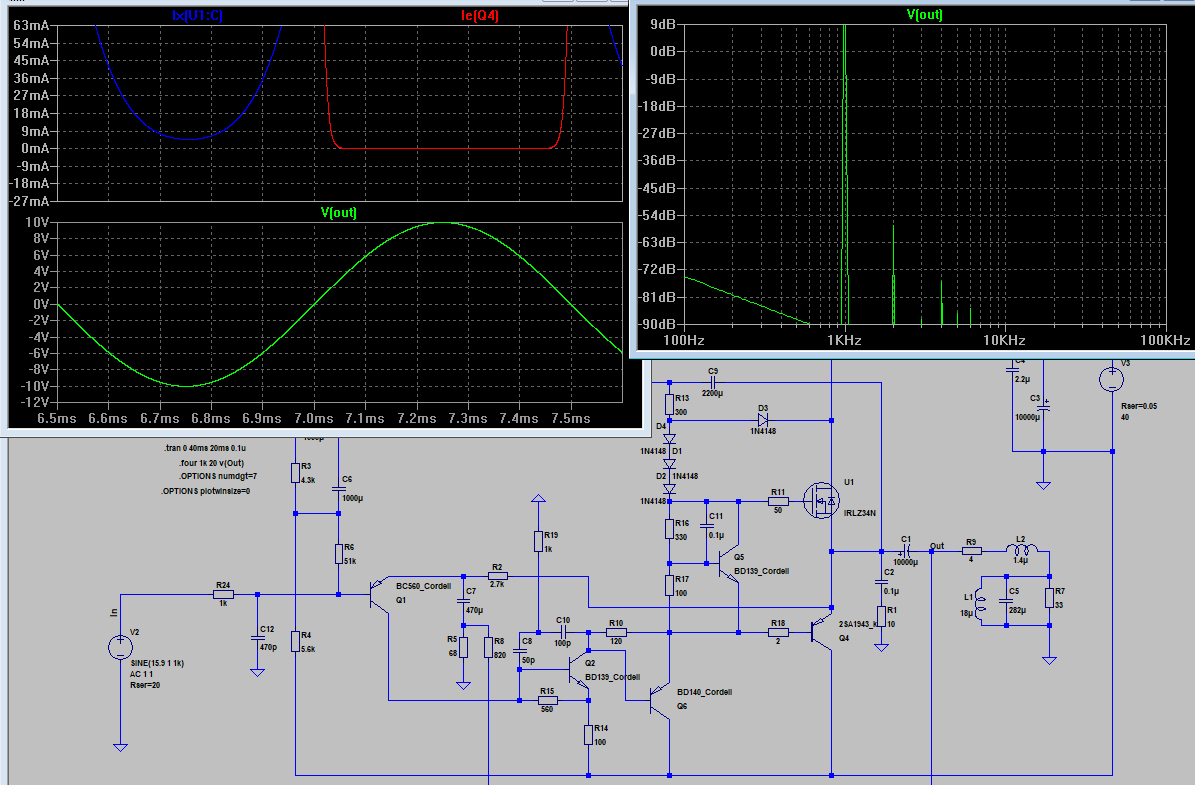Screen dimensions: 1195x785
Task: Click the red Ie(Q4) trace label
Action: pyautogui.click(x=479, y=14)
